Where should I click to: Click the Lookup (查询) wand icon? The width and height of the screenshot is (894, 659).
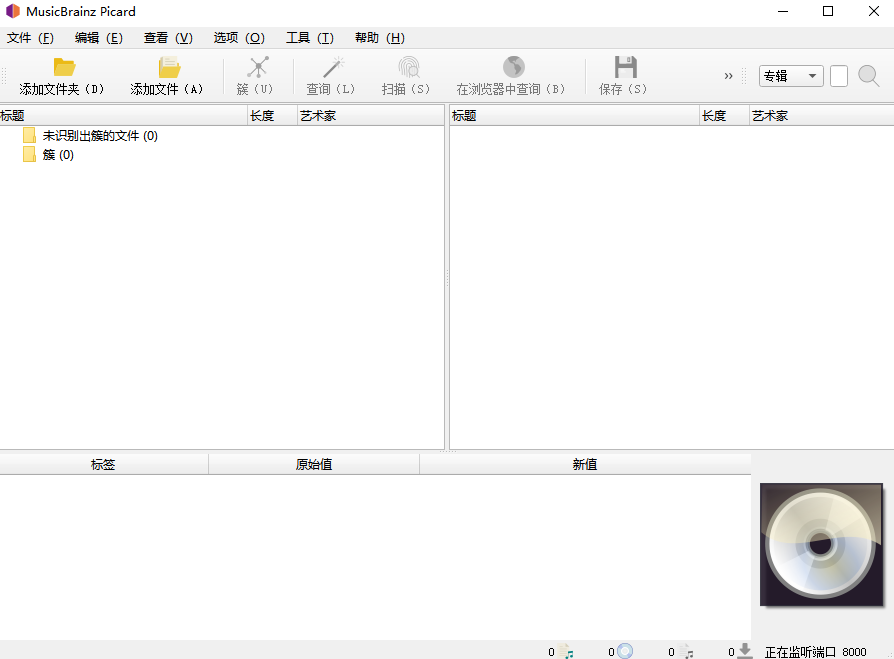click(334, 67)
